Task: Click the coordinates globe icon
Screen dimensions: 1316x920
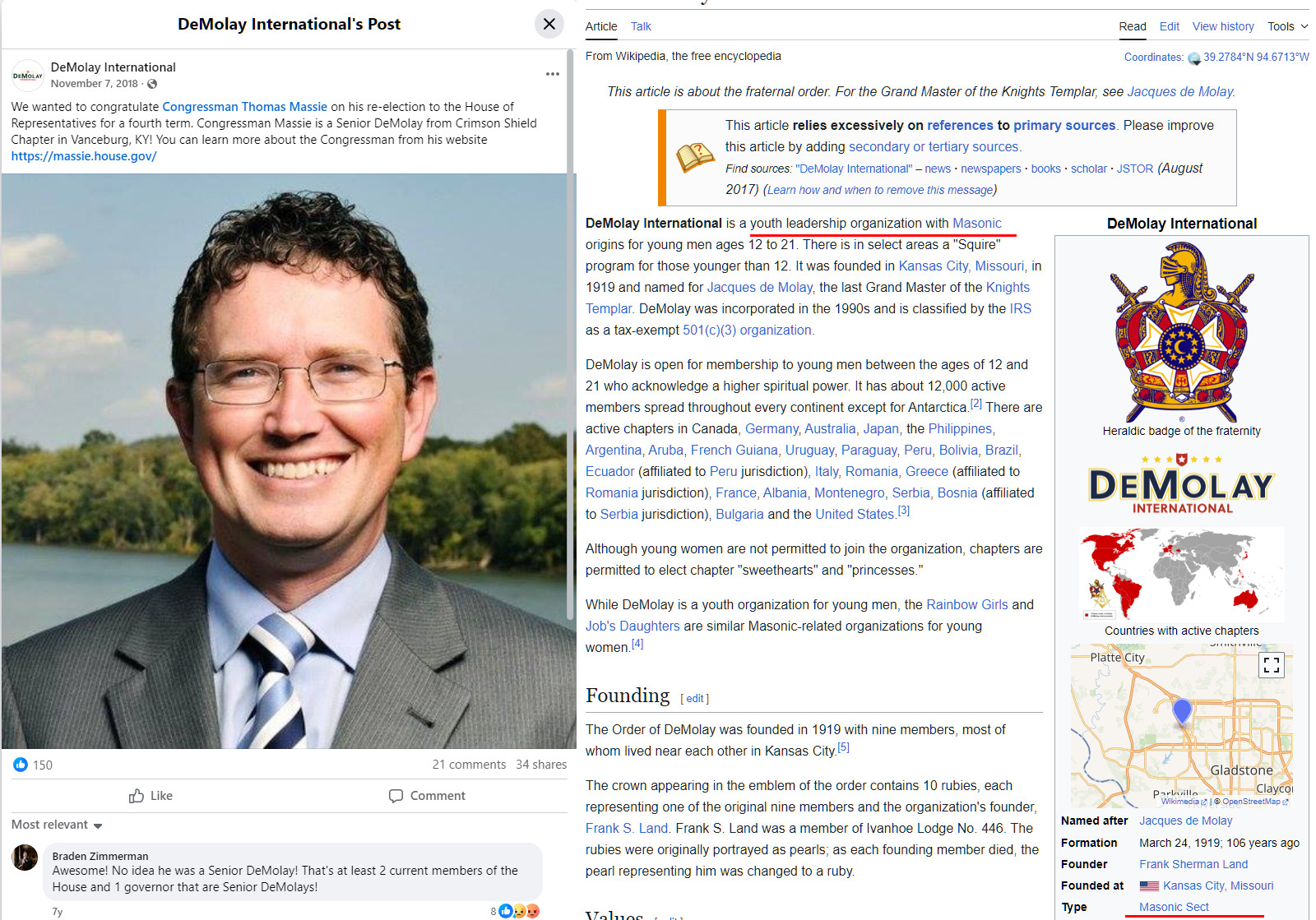Action: pyautogui.click(x=1194, y=58)
